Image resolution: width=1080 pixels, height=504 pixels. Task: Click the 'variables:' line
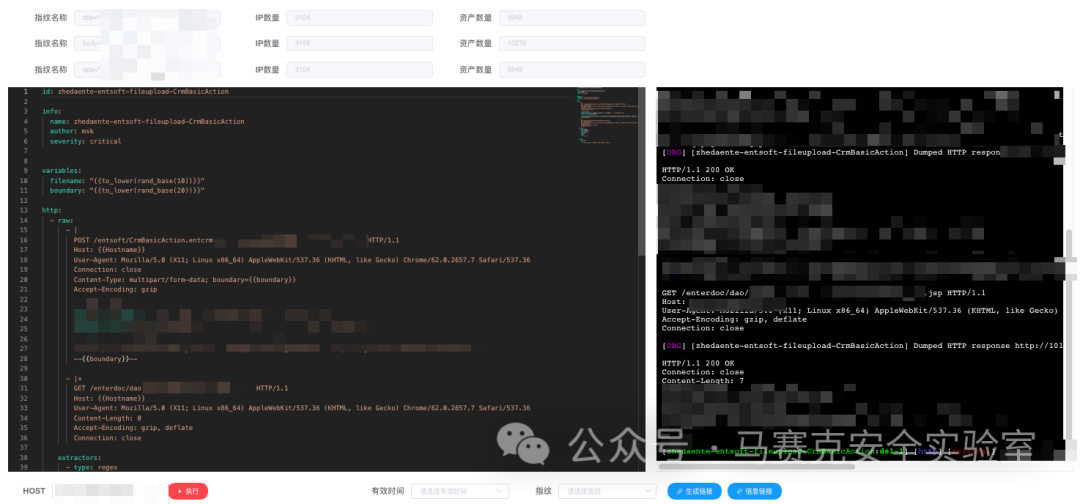coord(61,171)
